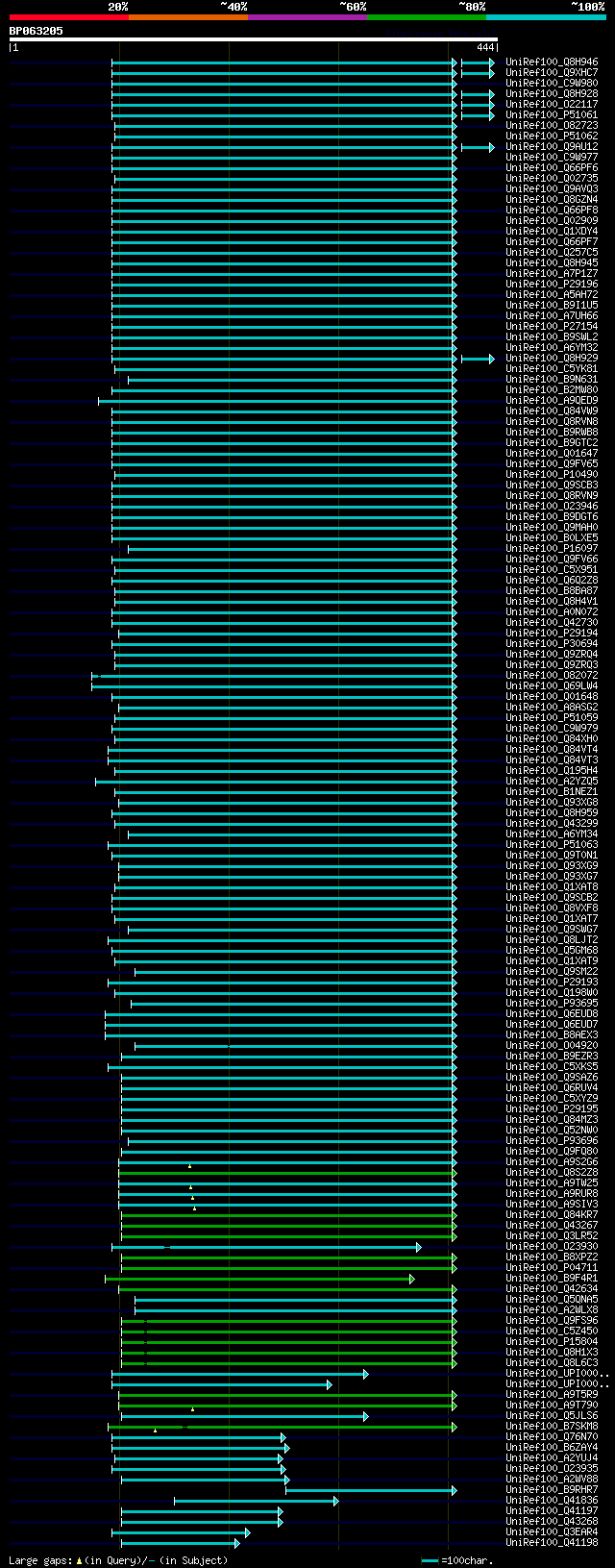Image resolution: width=615 pixels, height=1568 pixels.
Task: Click the white query length ruler bar
Action: tap(253, 39)
